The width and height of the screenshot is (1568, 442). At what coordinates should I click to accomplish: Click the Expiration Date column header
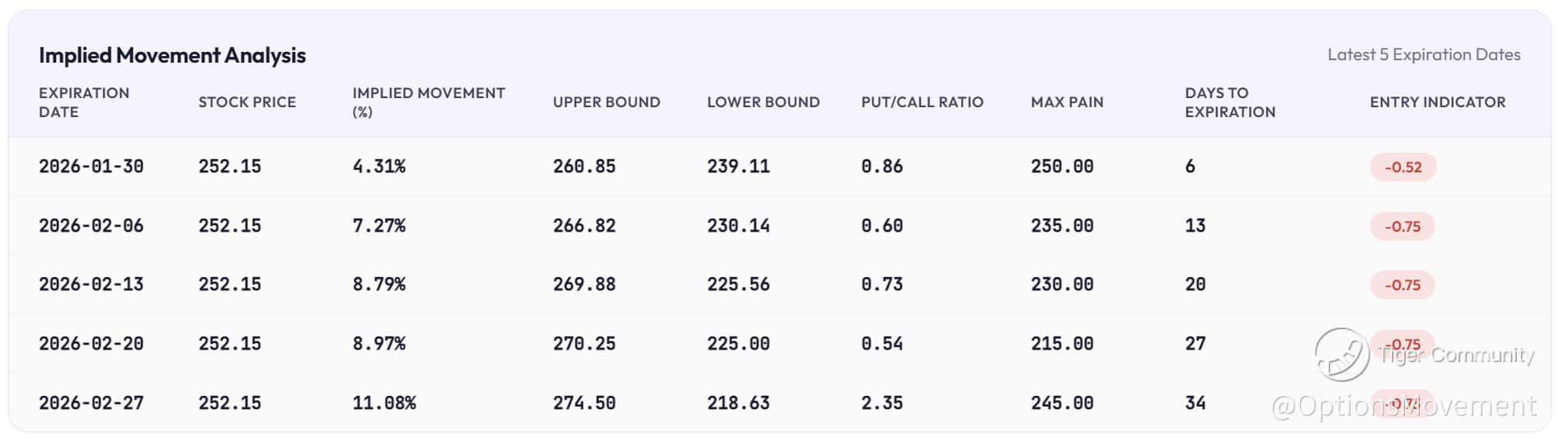84,102
